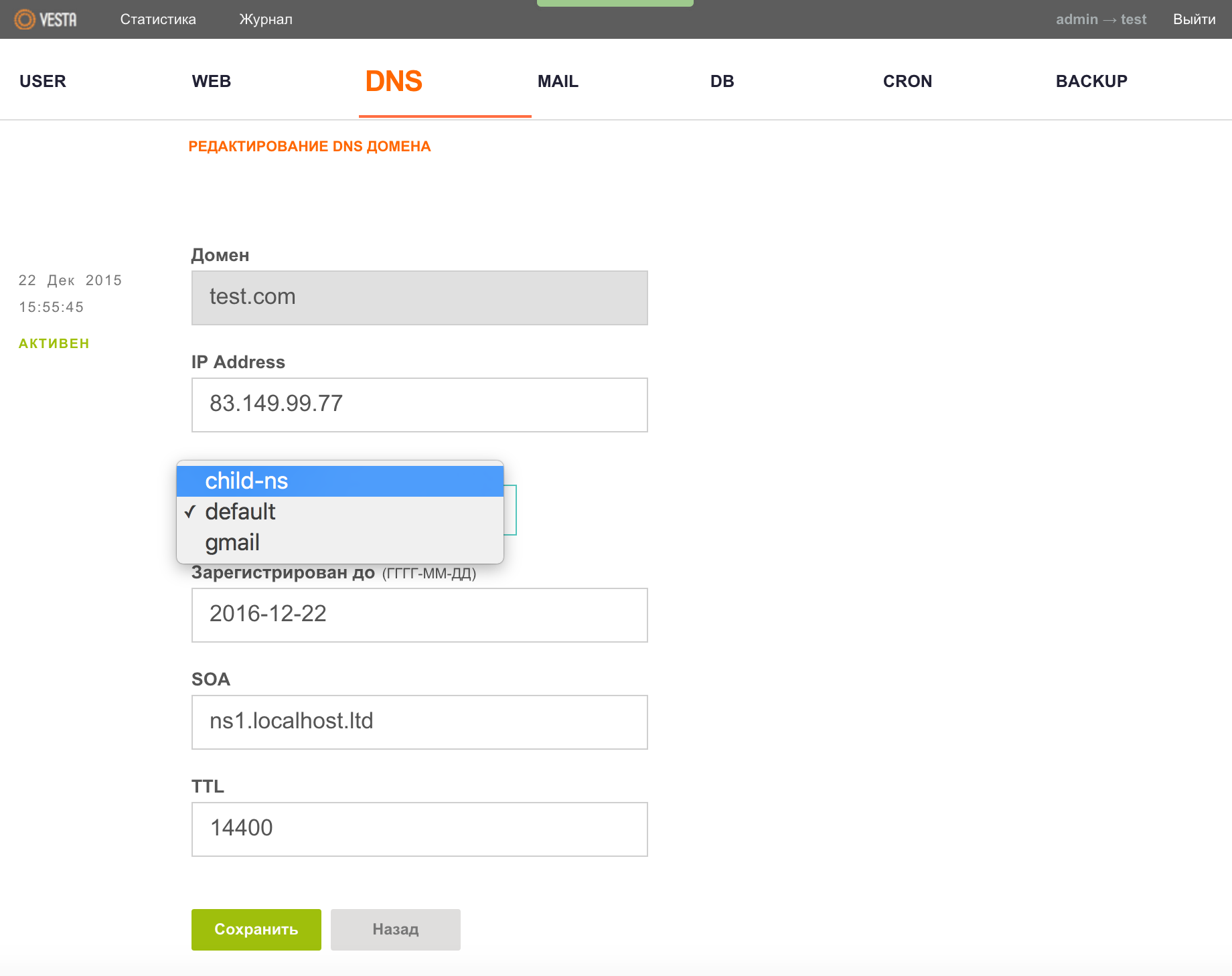Focus the TTL input field

420,829
